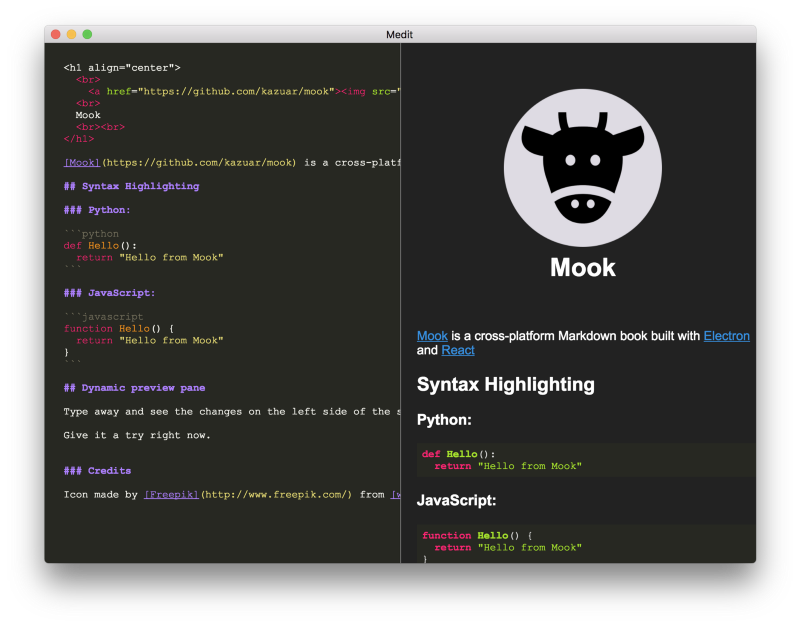The width and height of the screenshot is (800, 626).
Task: Click the Python code block in preview
Action: (585, 460)
